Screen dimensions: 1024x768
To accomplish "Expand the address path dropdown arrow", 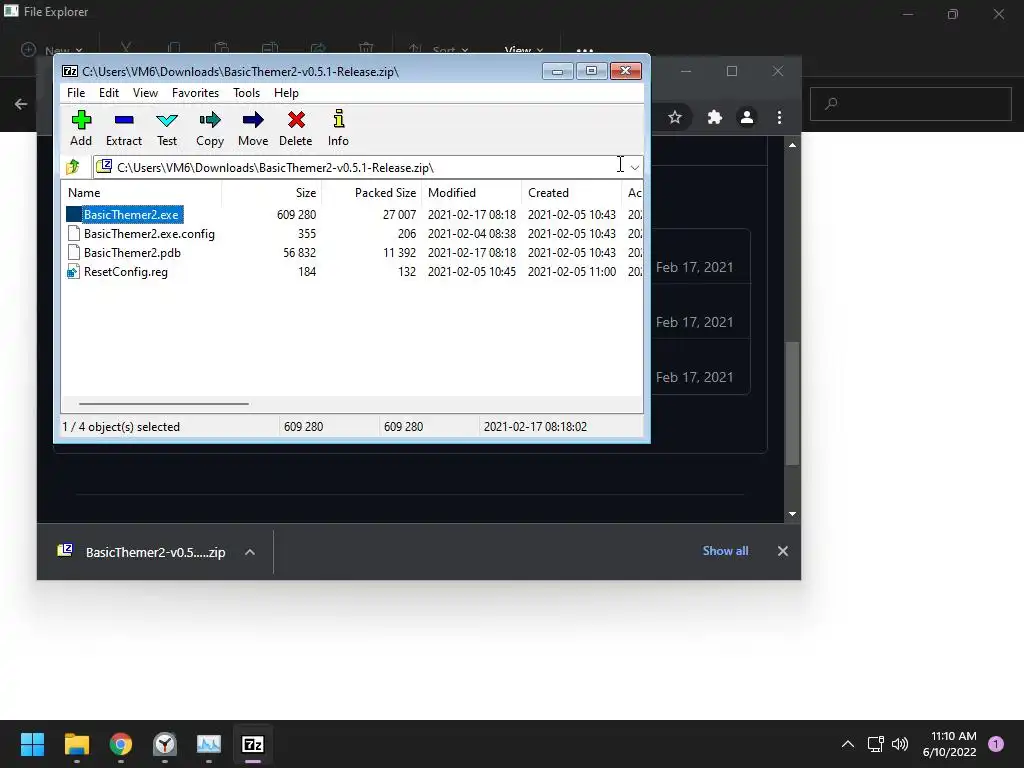I will pos(635,168).
